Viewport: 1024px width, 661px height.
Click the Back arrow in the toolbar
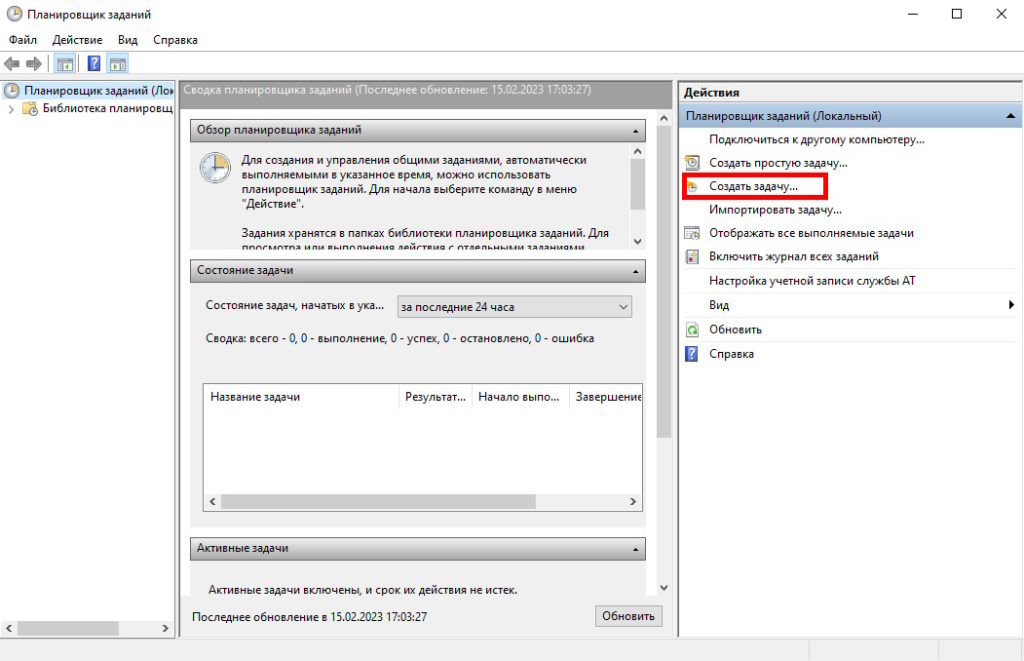pos(12,64)
